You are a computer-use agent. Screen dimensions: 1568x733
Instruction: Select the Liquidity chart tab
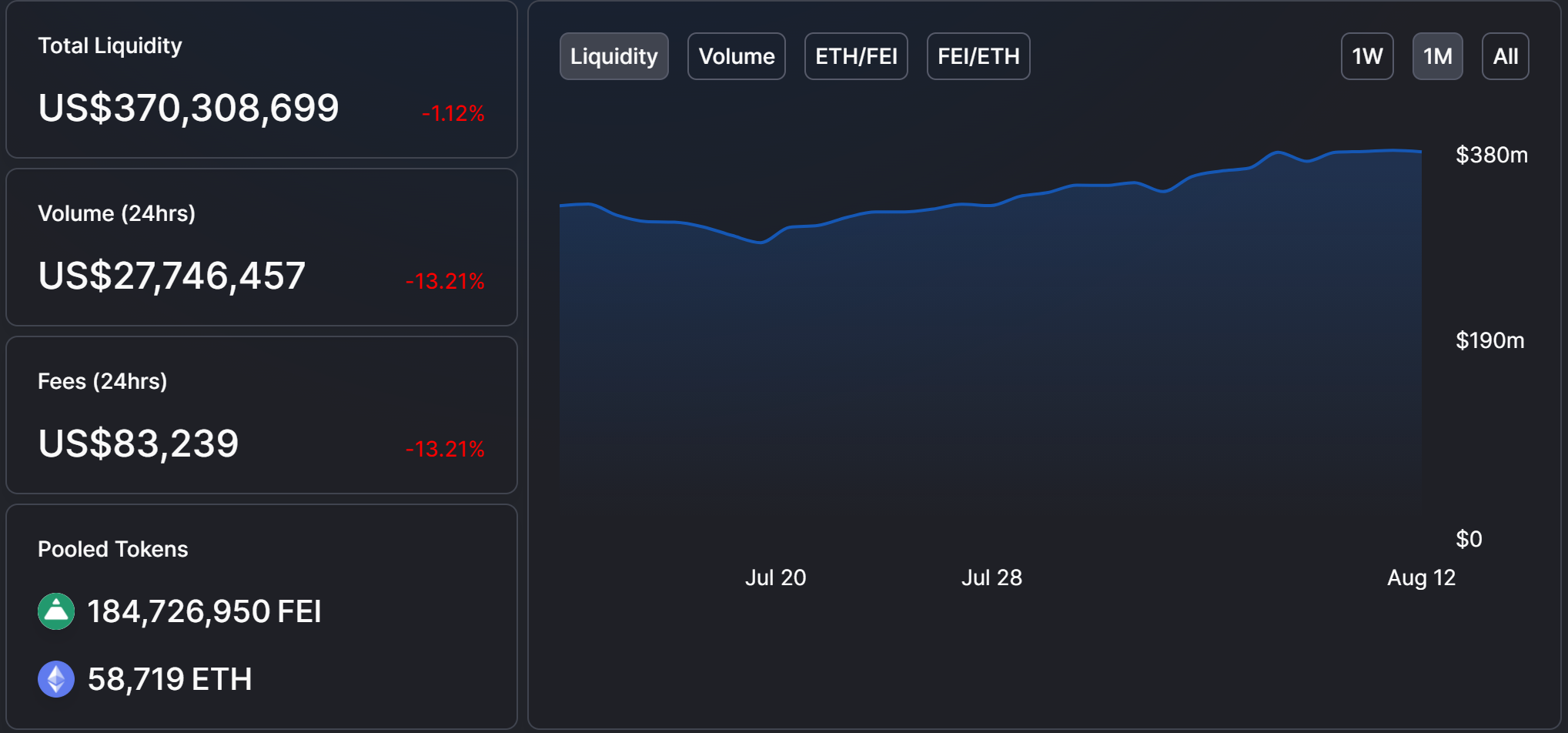(x=613, y=56)
